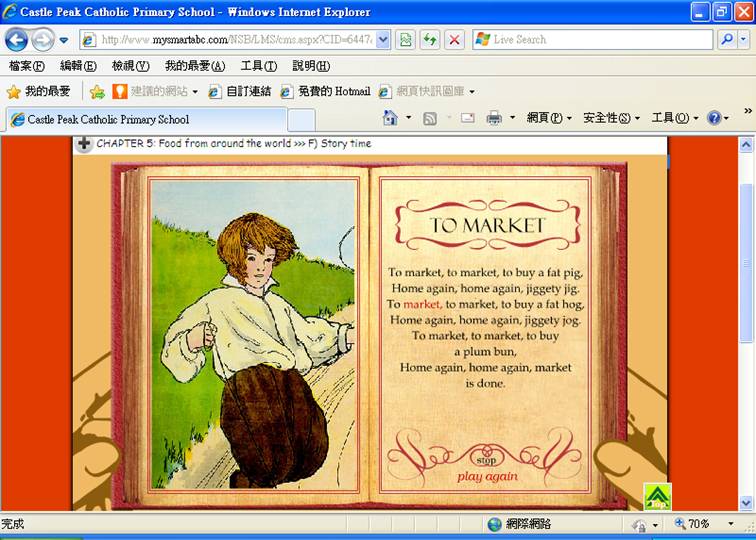Open the 工具(O) command bar menu
The height and width of the screenshot is (540, 756).
675,118
